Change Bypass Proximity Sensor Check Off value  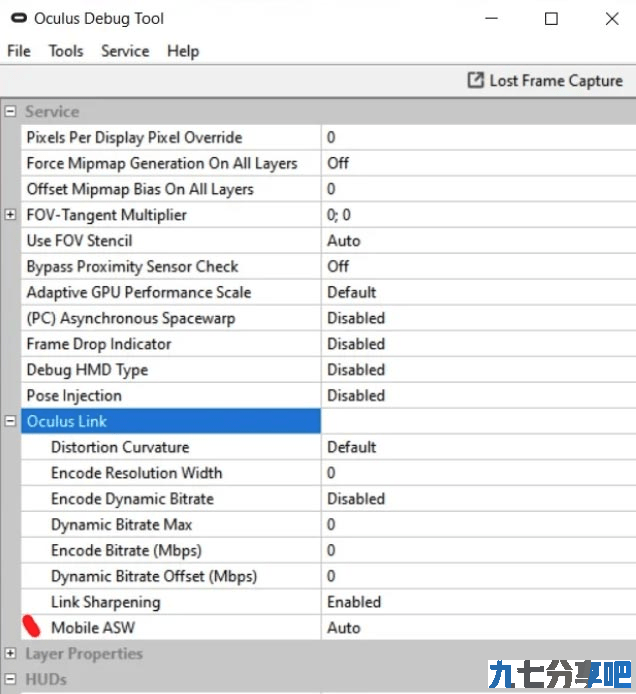pyautogui.click(x=479, y=266)
